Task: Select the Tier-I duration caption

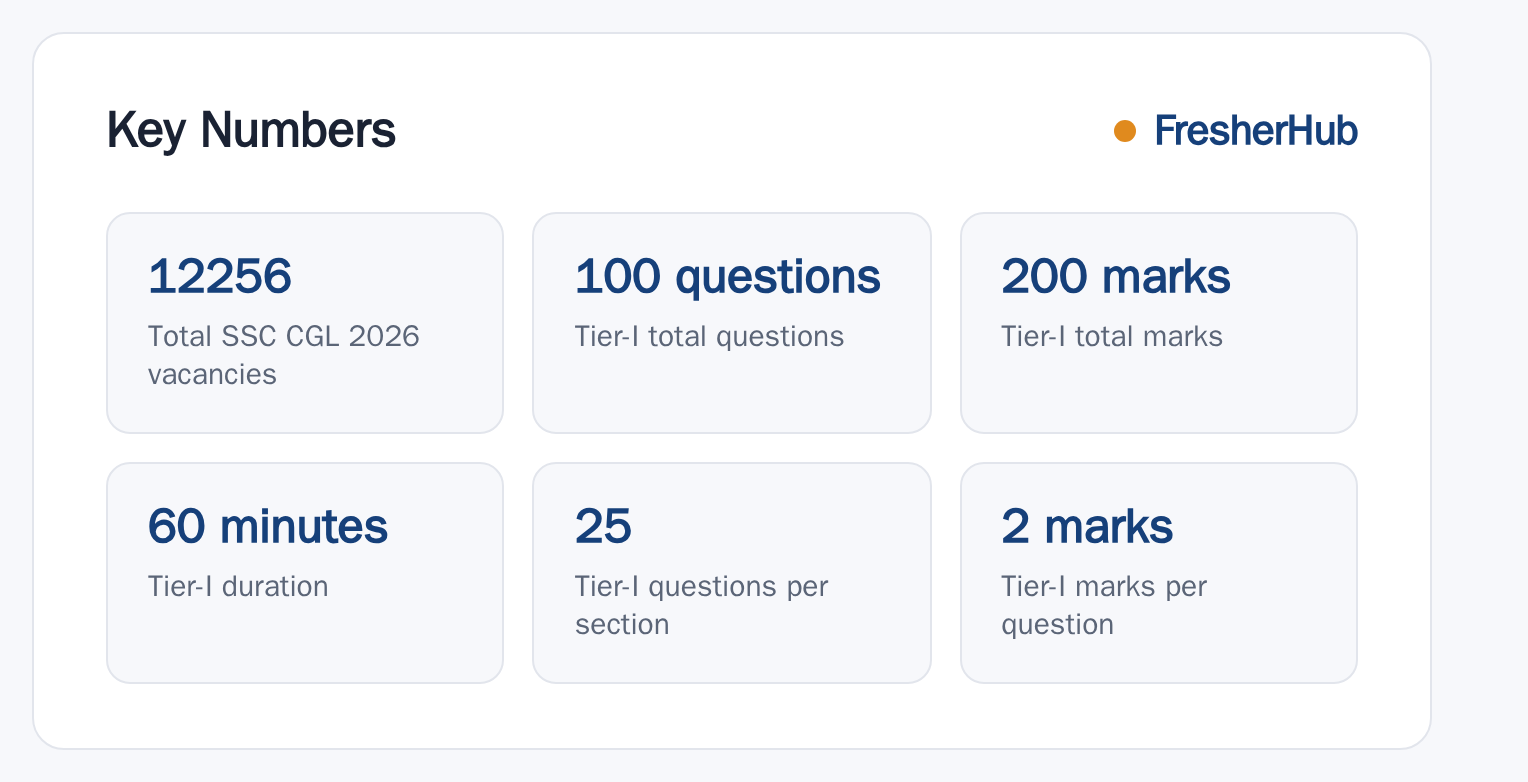Action: [238, 586]
